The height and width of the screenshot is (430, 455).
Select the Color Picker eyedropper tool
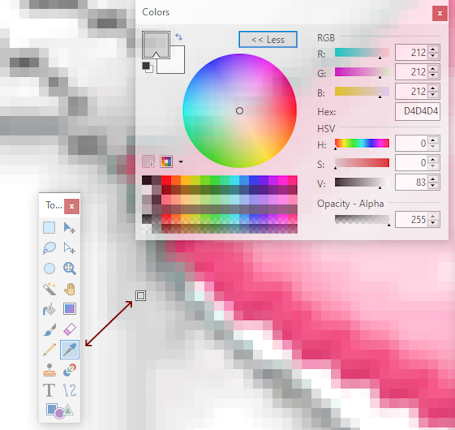(x=70, y=350)
